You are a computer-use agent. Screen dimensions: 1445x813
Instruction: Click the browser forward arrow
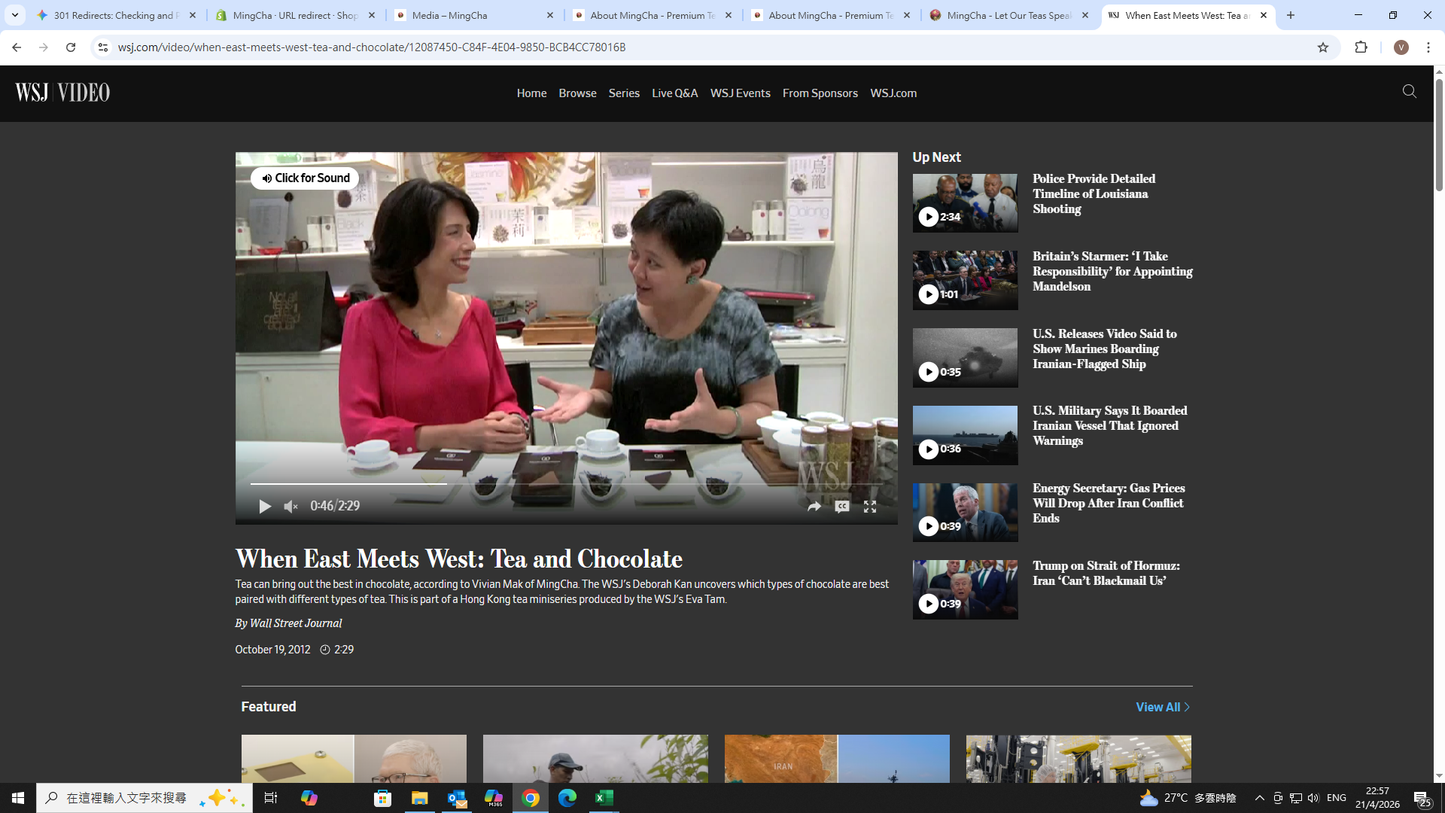pos(43,47)
